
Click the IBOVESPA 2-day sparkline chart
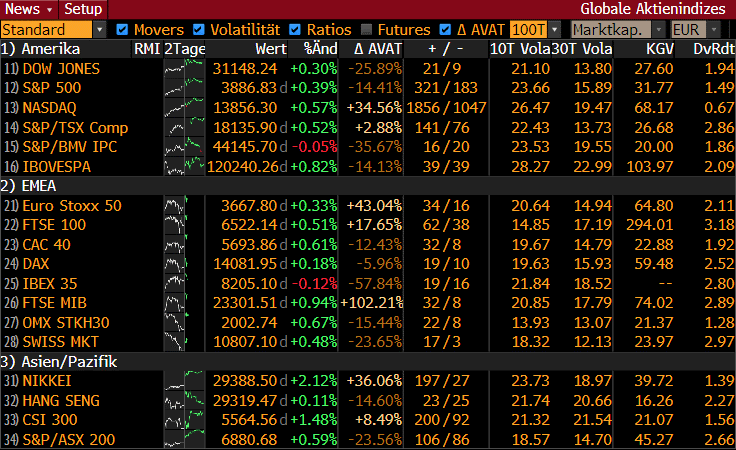(x=184, y=166)
